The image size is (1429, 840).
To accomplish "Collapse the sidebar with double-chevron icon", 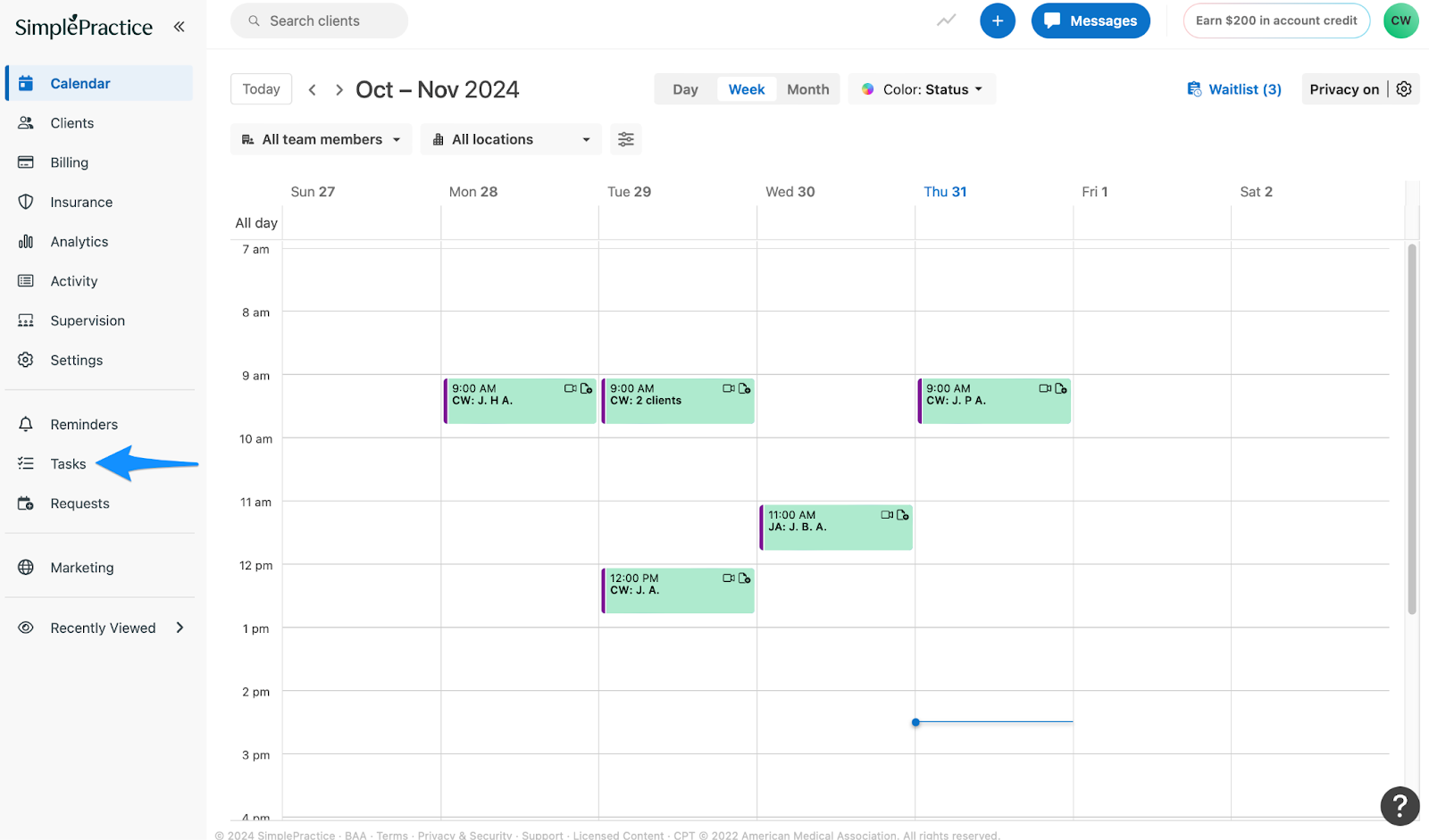I will (x=180, y=27).
